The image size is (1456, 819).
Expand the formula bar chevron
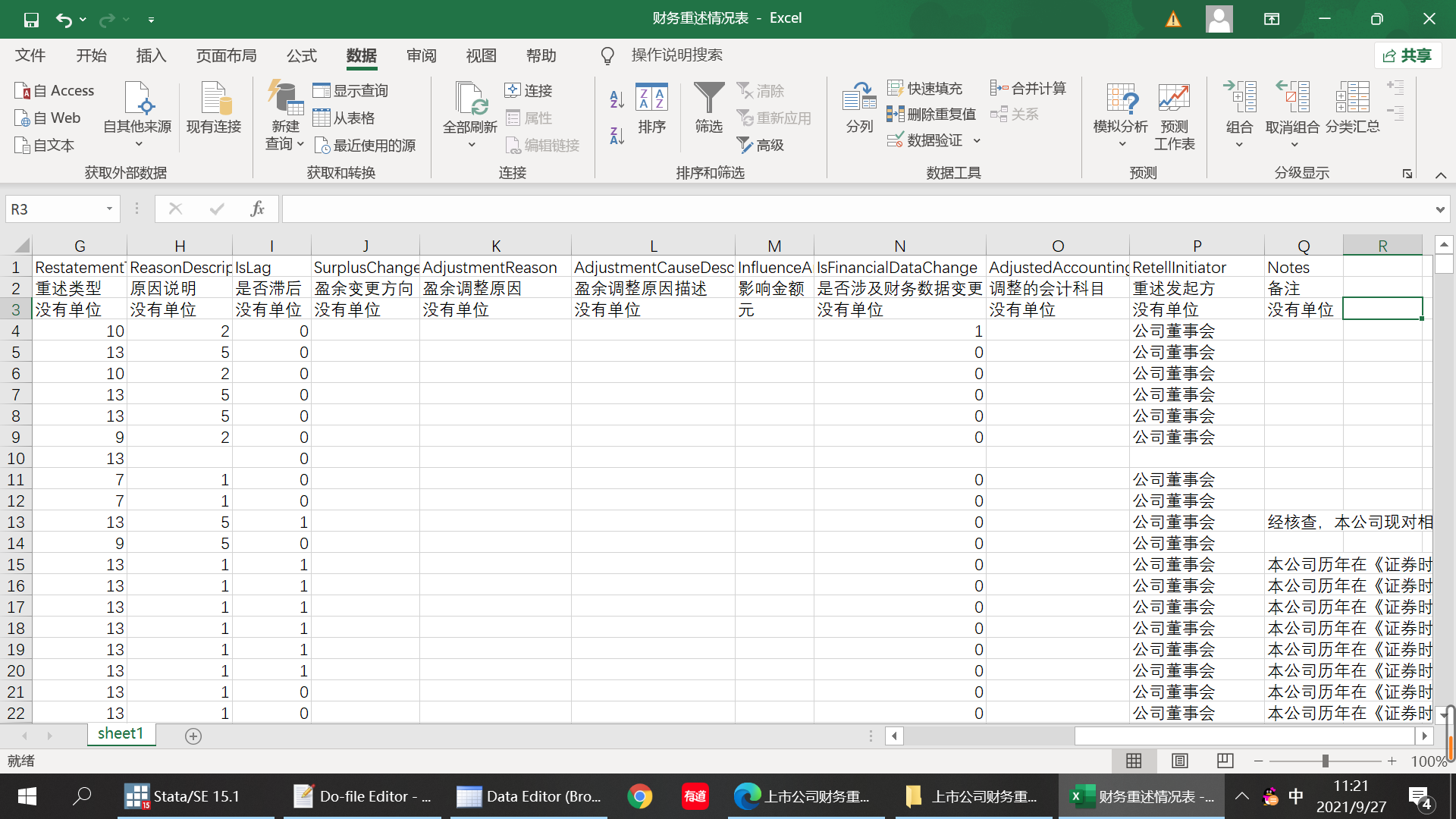[1439, 209]
